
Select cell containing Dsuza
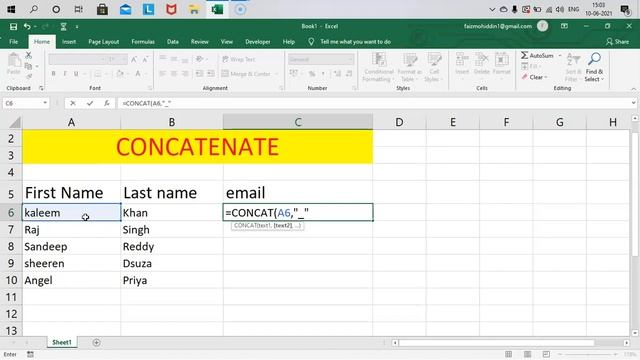coord(172,263)
